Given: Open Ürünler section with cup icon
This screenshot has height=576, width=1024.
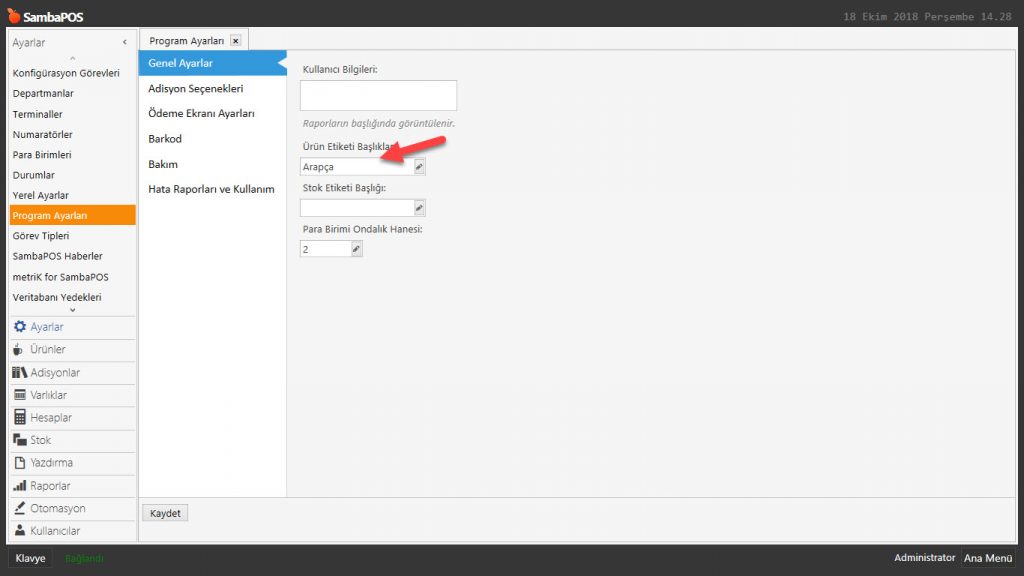Looking at the screenshot, I should [x=48, y=350].
